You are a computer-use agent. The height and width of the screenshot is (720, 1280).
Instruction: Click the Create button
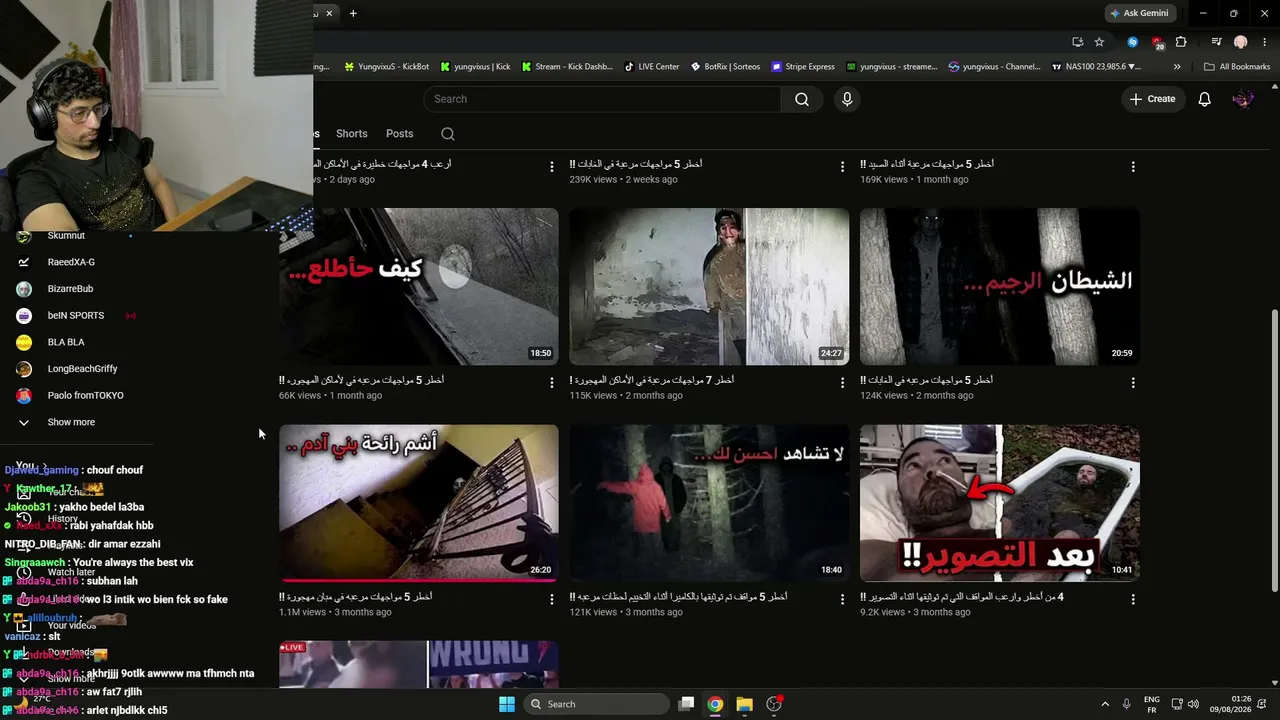click(1152, 99)
